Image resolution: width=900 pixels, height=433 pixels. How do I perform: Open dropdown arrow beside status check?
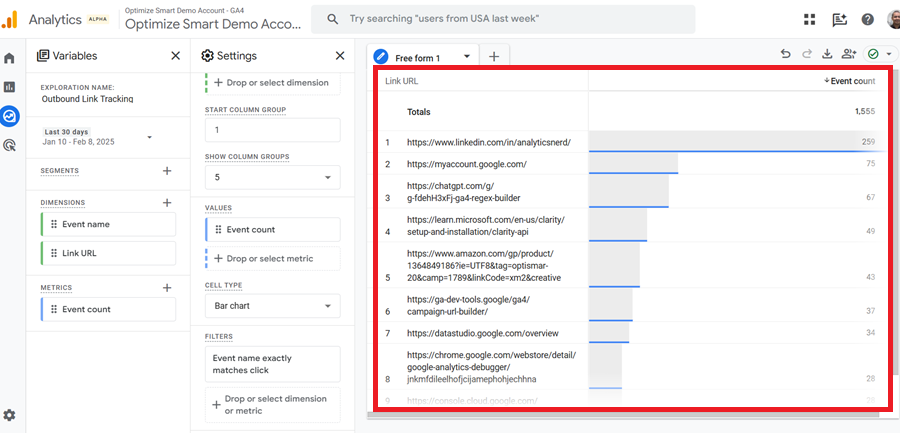[x=889, y=54]
